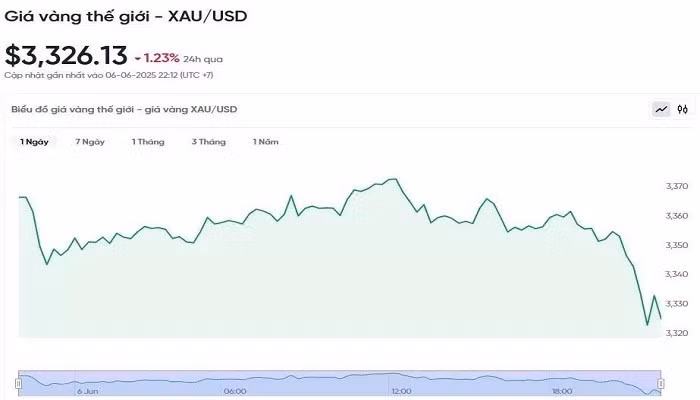Click the 'Giá vàng thế giới - XAU/USD' heading
This screenshot has width=700, height=400.
(x=126, y=15)
